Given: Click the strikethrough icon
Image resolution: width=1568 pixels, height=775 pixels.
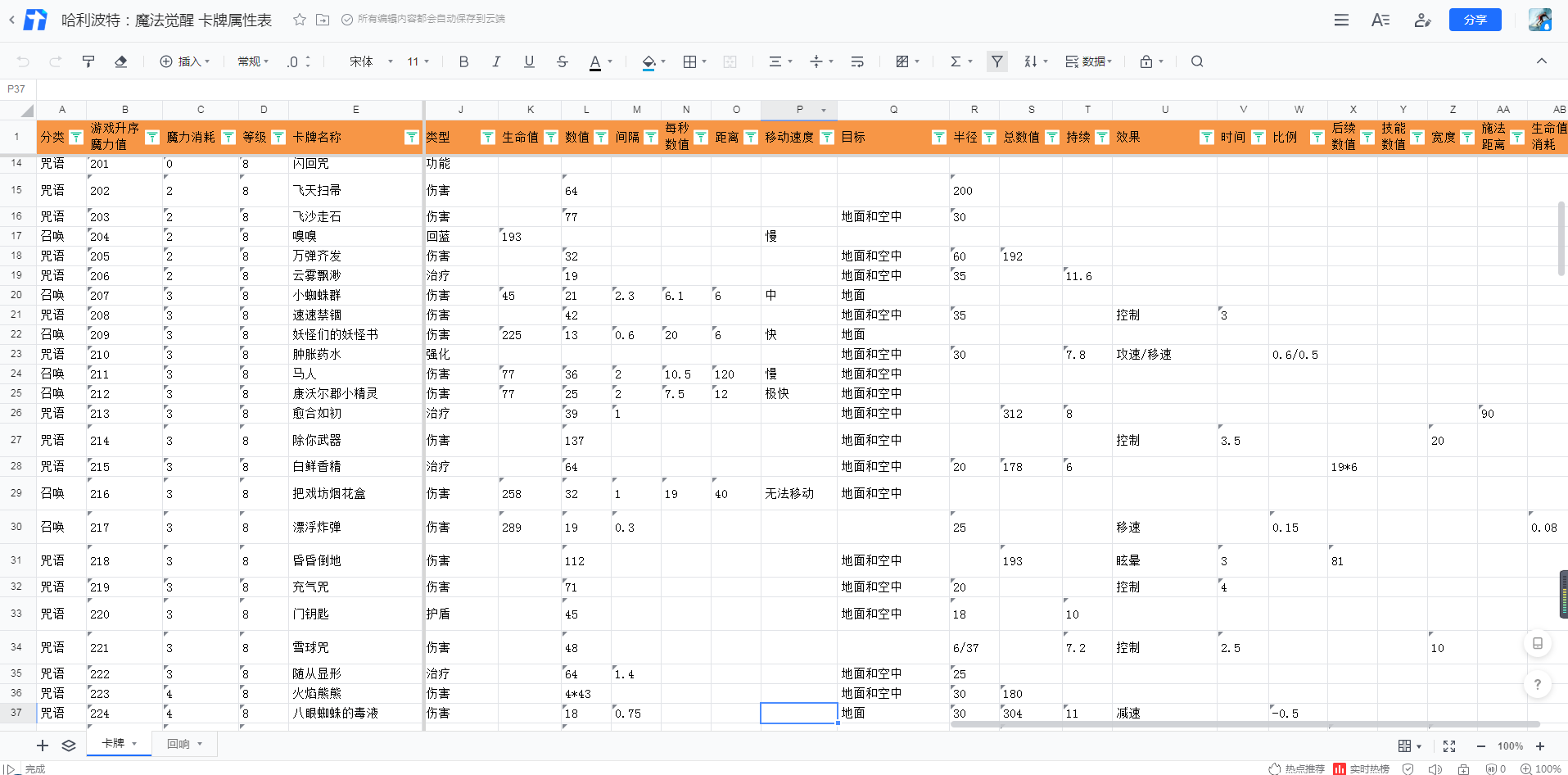Looking at the screenshot, I should tap(562, 61).
